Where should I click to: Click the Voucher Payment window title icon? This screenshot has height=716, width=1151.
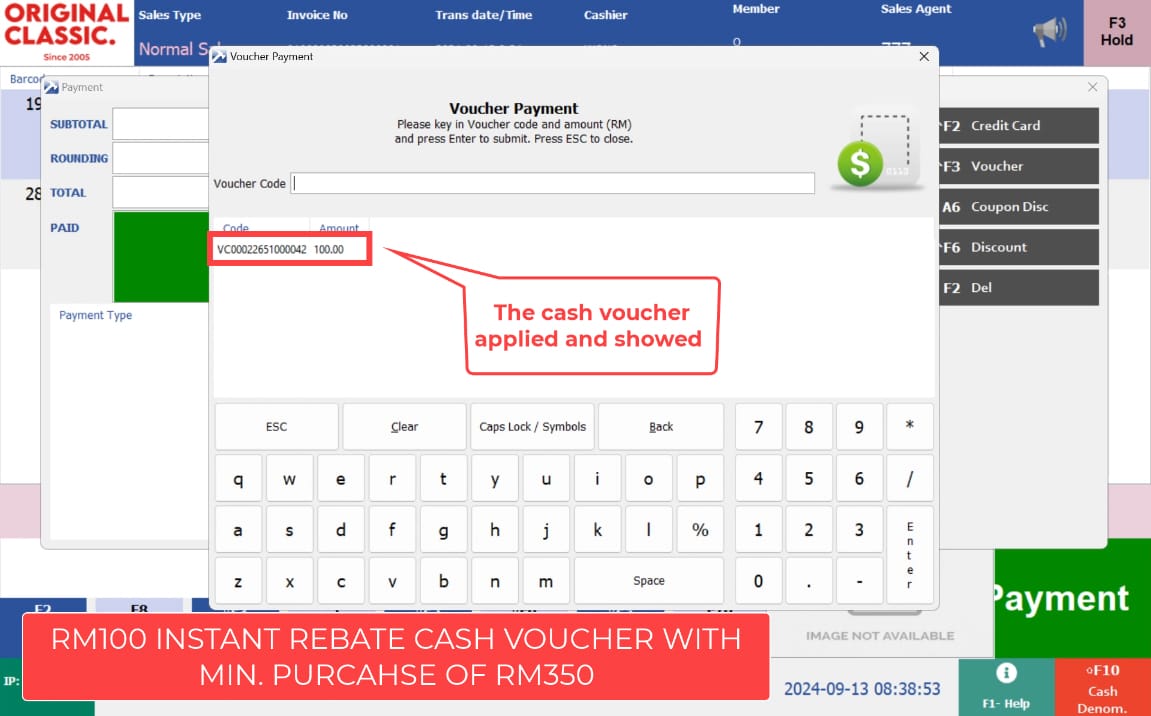(219, 57)
